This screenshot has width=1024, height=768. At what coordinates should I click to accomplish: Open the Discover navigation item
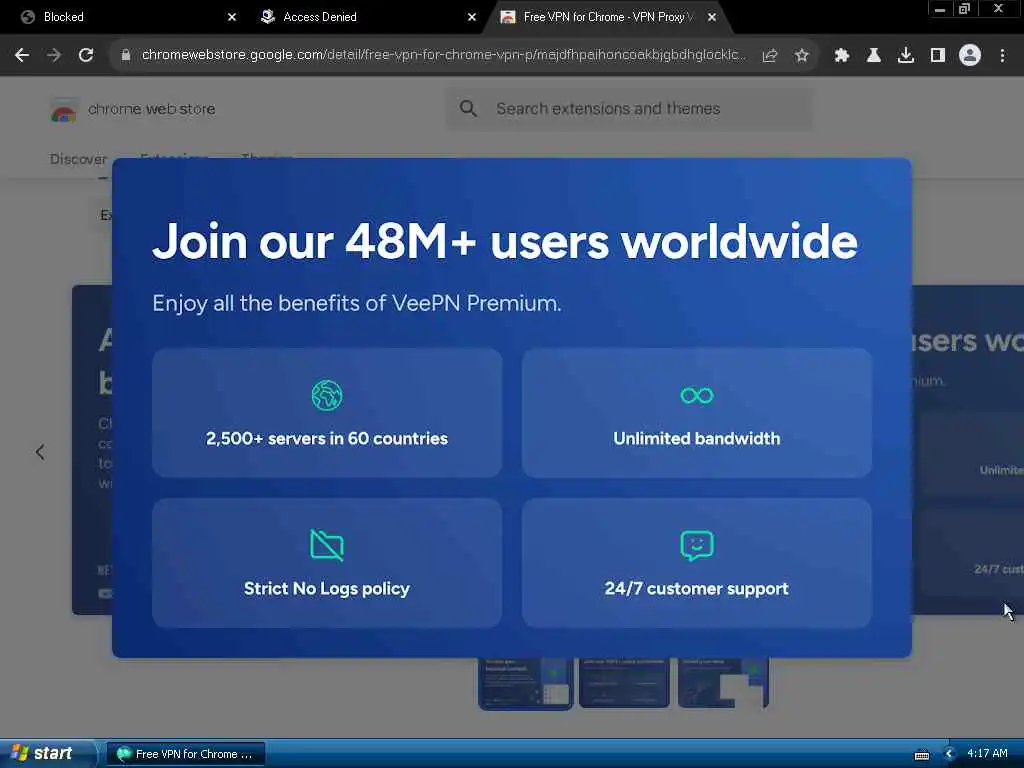tap(78, 159)
